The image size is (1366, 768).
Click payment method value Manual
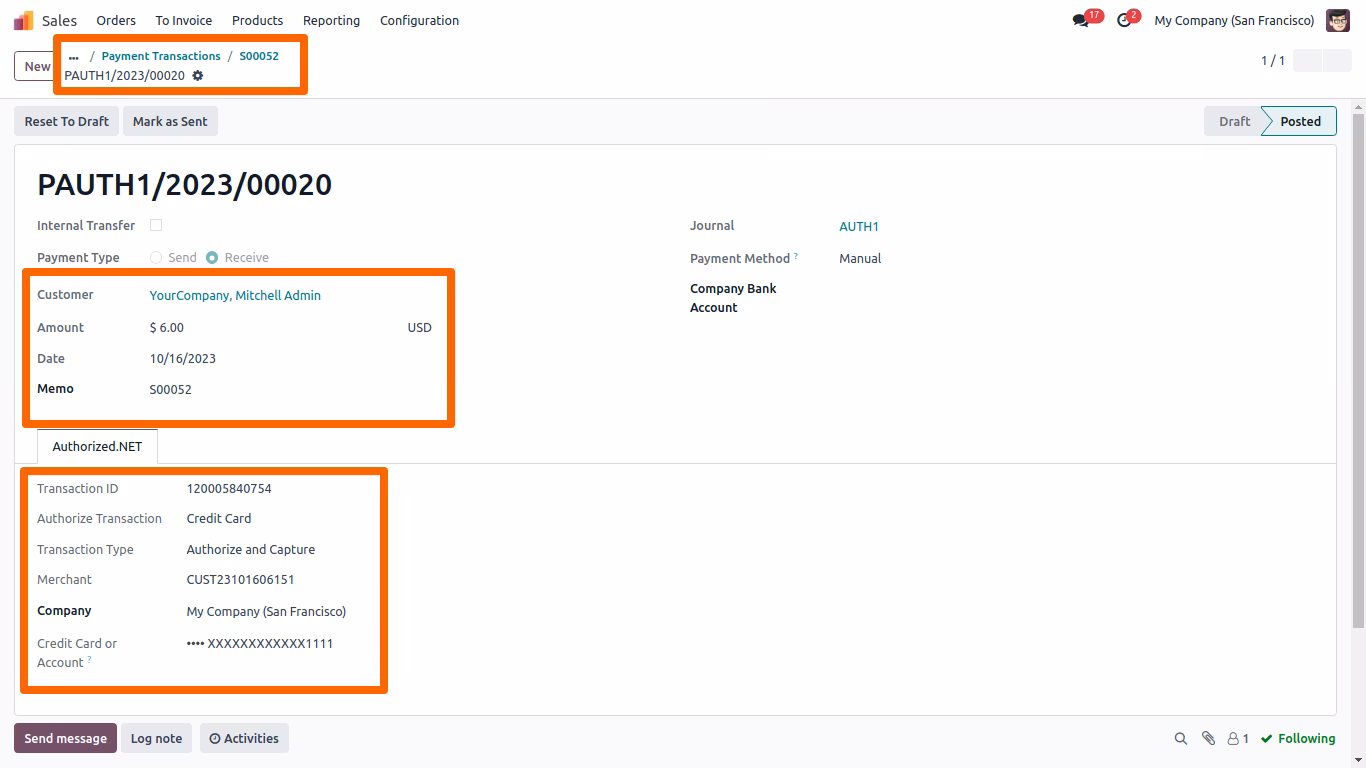(860, 259)
